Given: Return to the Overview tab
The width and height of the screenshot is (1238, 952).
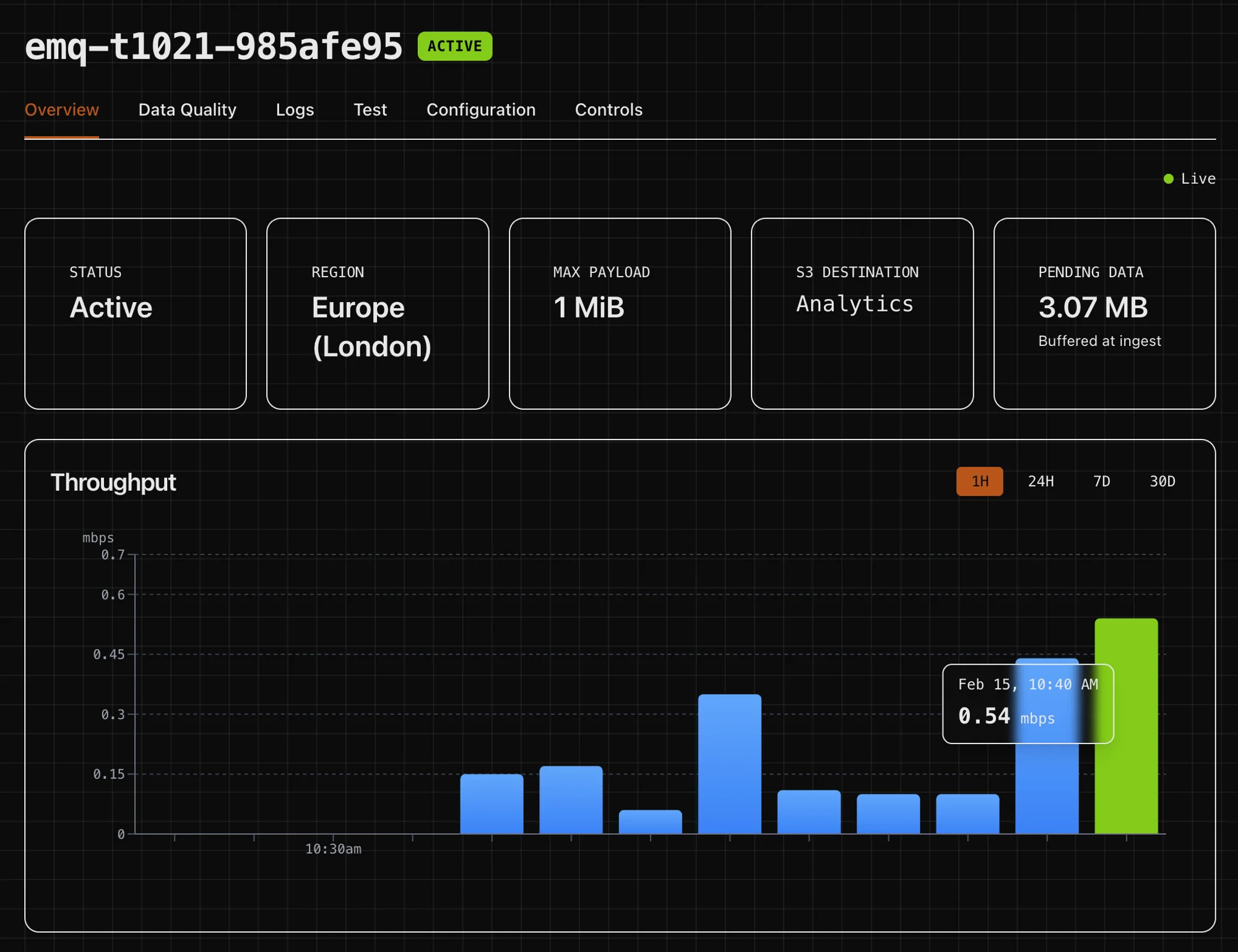Looking at the screenshot, I should tap(62, 110).
